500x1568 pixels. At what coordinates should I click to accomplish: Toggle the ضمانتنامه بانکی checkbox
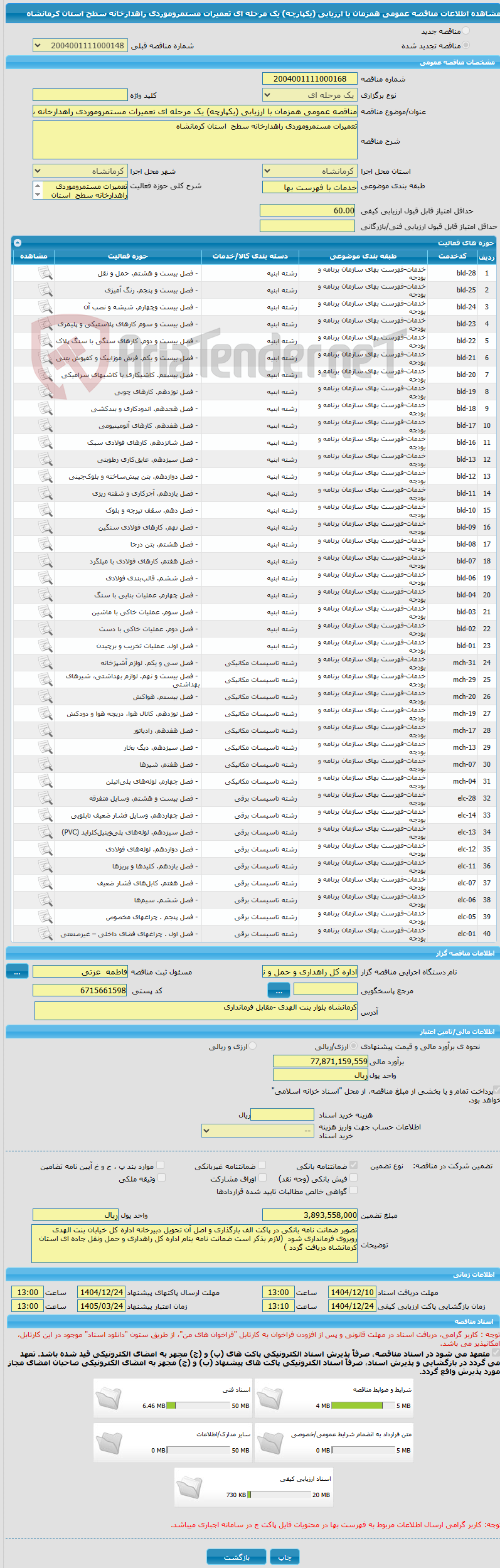353,1166
